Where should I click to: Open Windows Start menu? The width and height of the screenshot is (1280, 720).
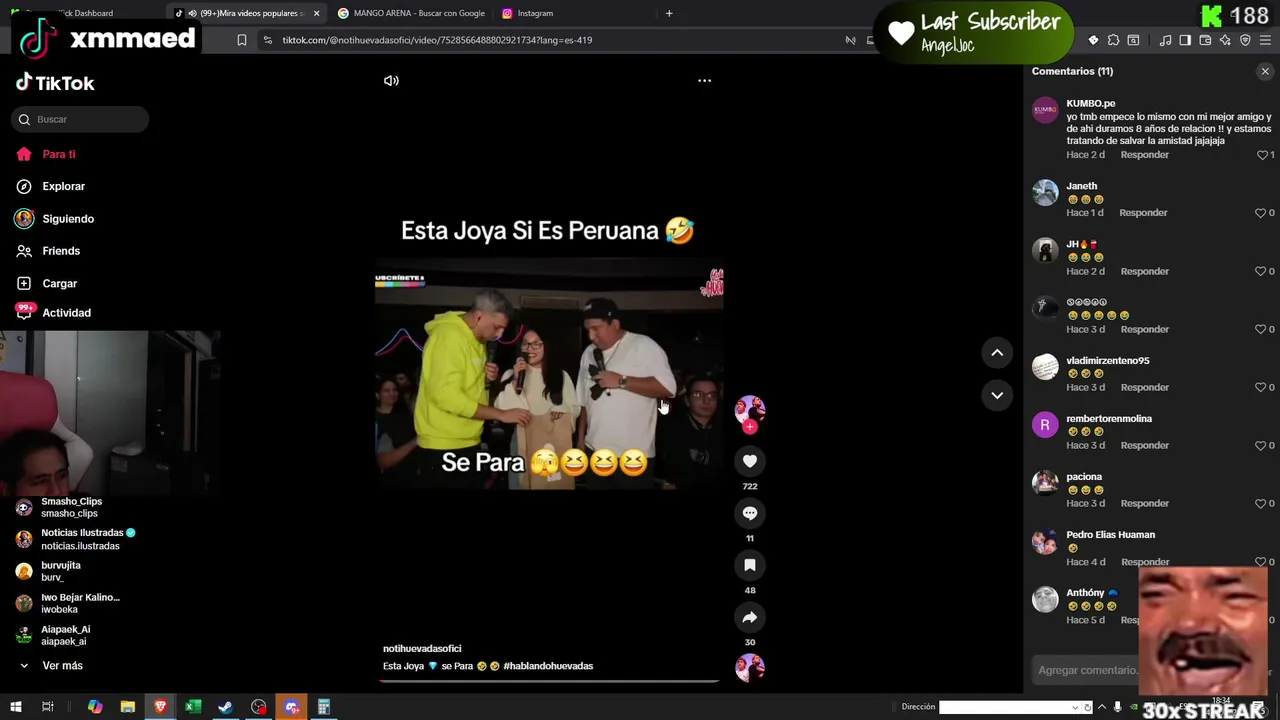coord(14,707)
